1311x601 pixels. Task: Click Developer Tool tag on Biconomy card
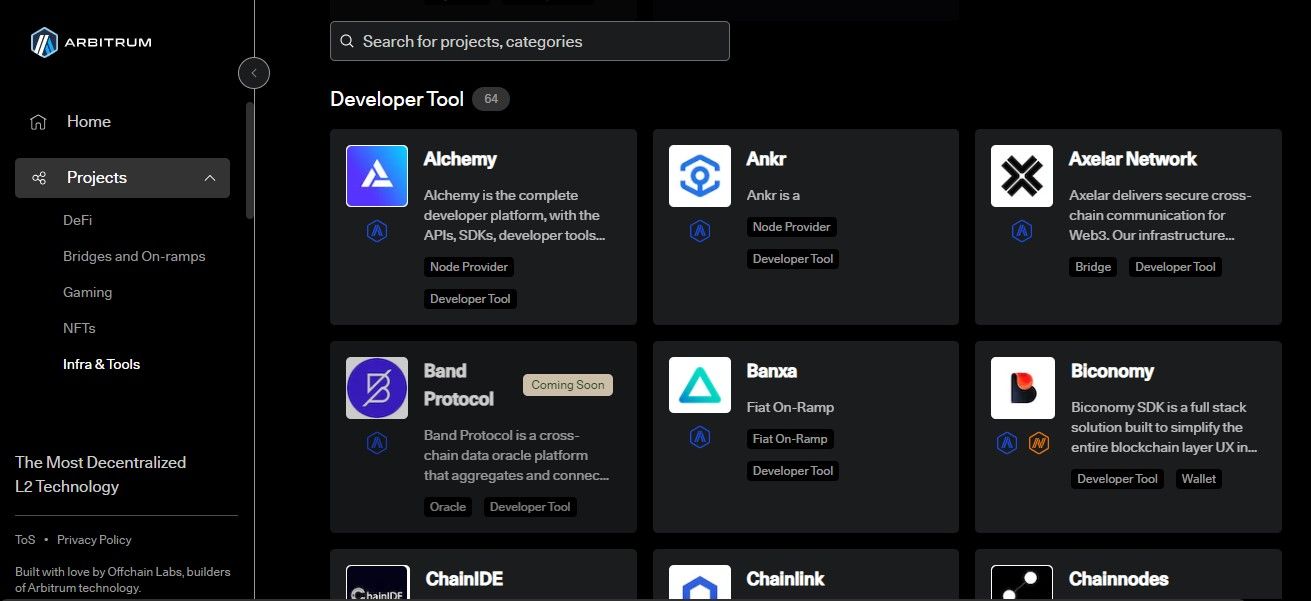[x=1117, y=479]
